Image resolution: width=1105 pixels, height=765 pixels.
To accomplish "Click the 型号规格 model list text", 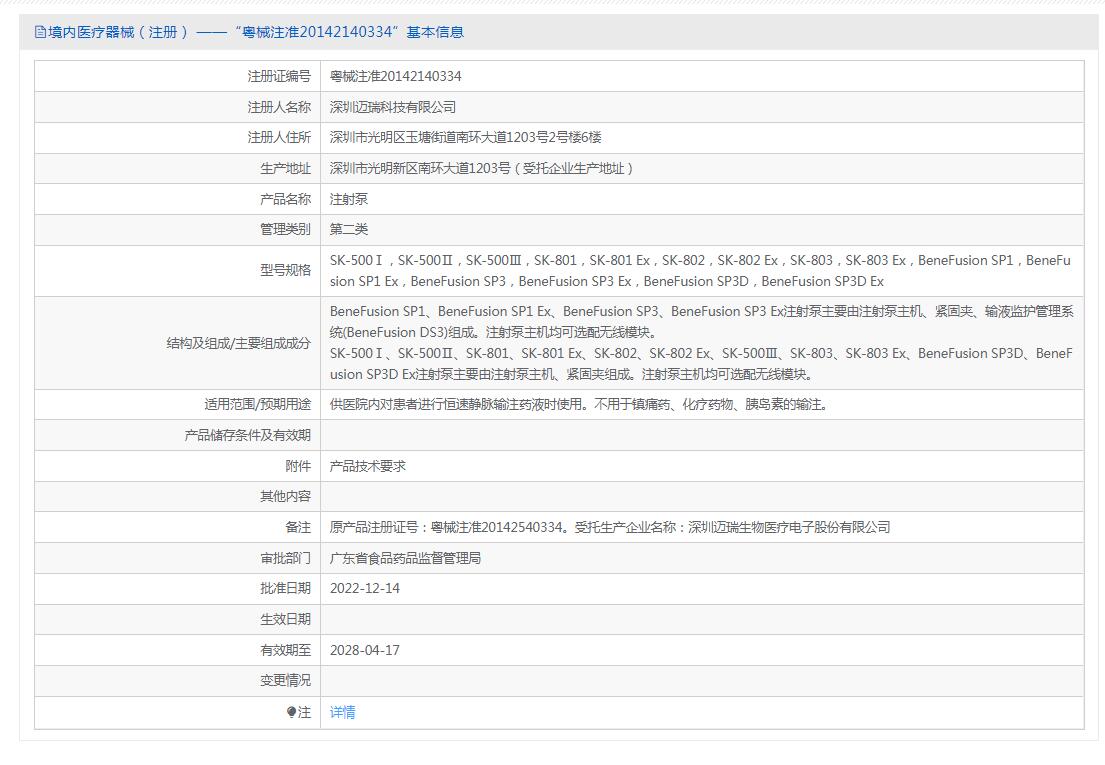I will click(x=700, y=271).
